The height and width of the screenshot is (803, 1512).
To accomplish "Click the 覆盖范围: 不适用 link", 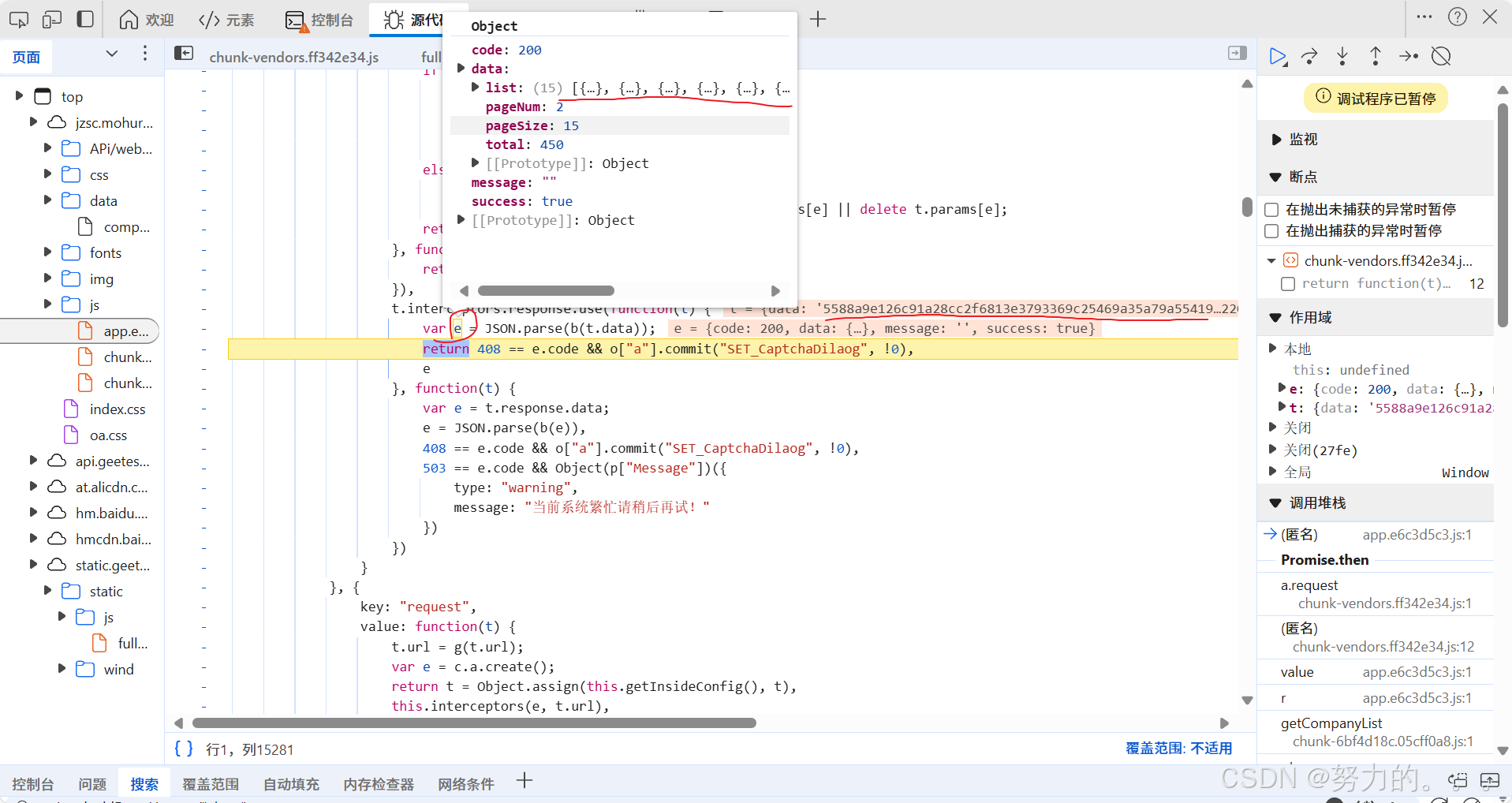I will tap(1178, 748).
